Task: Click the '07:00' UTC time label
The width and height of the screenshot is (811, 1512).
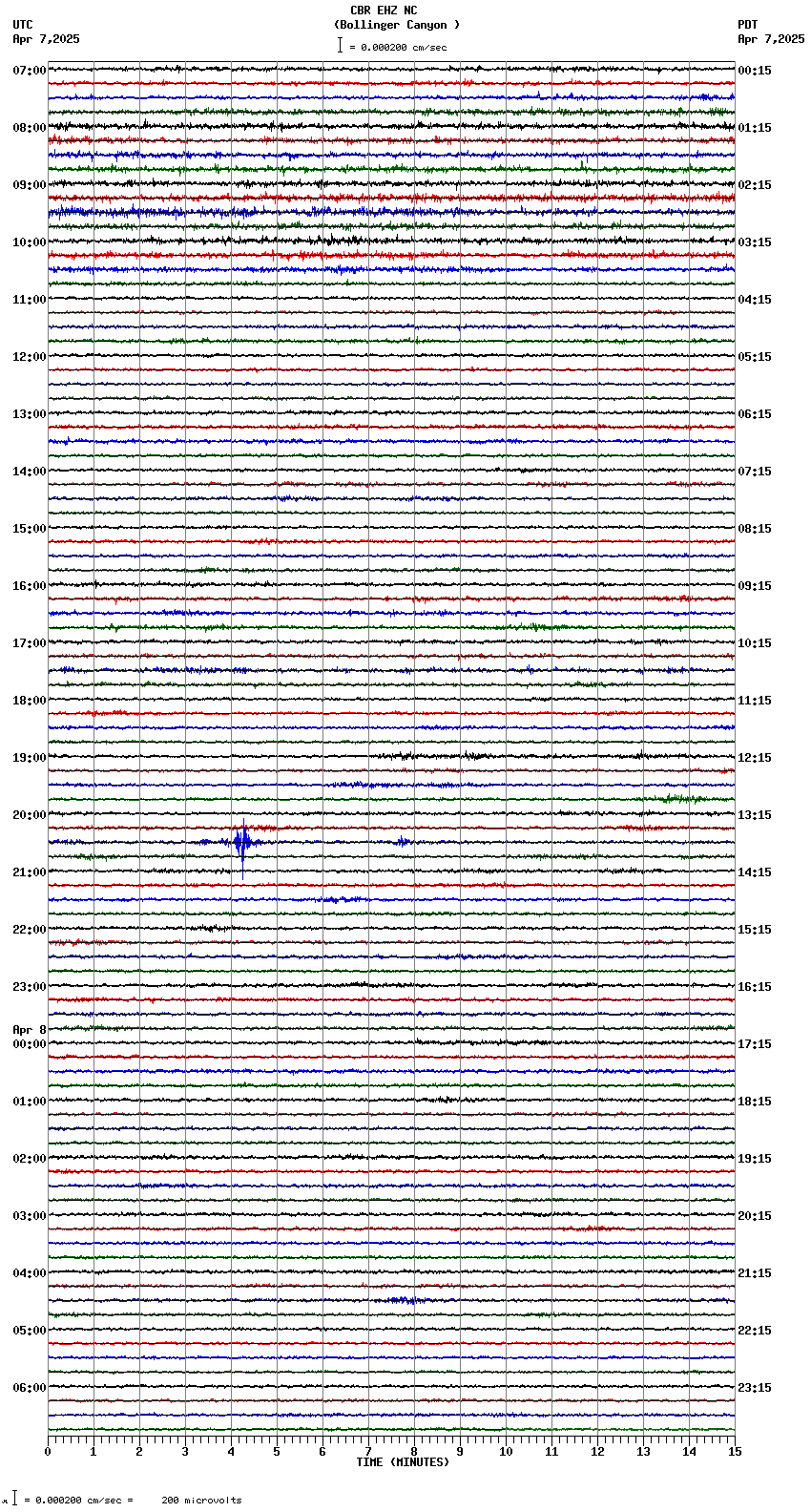Action: (x=30, y=71)
